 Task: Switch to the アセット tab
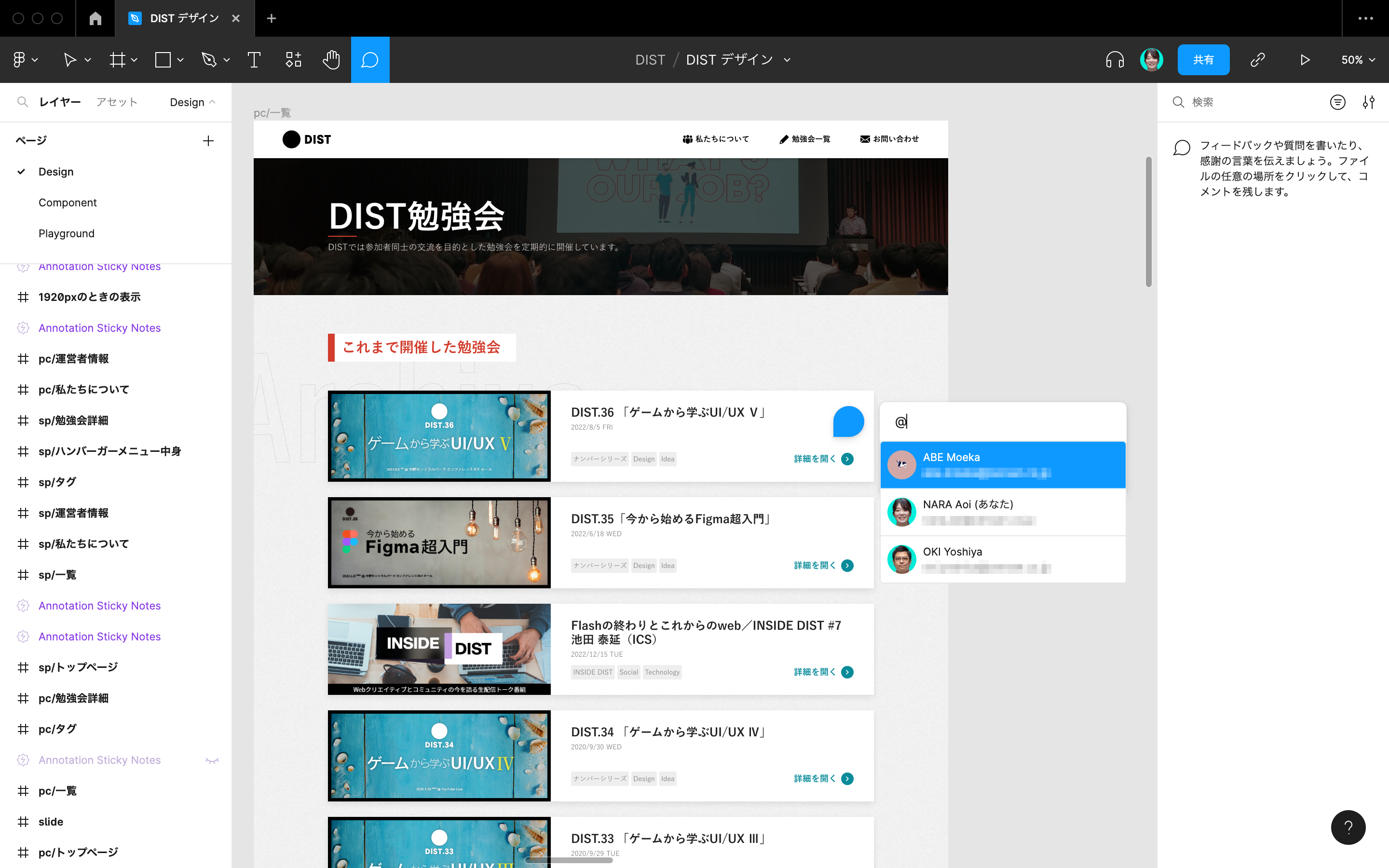117,102
